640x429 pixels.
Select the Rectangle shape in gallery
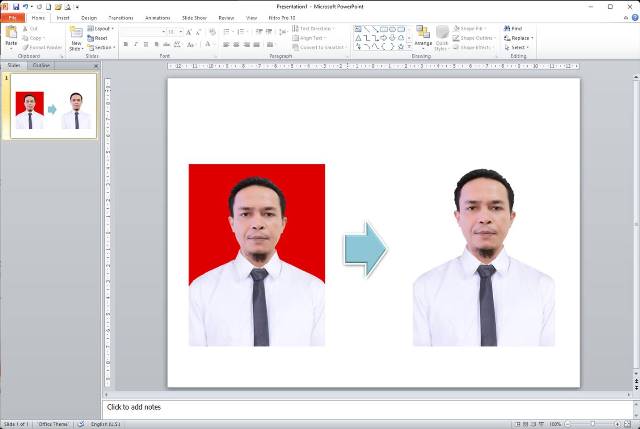(384, 29)
